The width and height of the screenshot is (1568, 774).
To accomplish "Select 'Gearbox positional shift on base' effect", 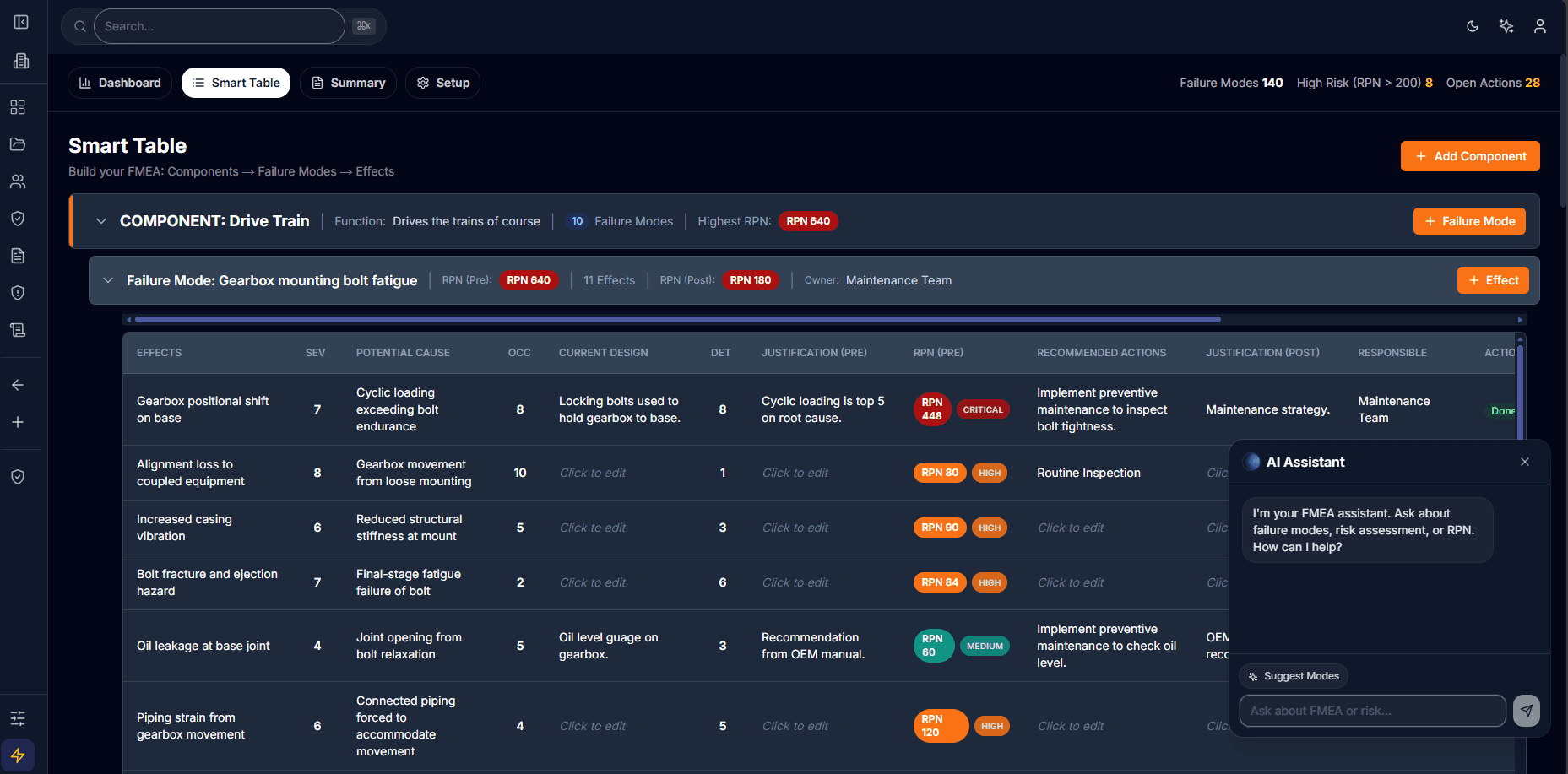I will click(x=203, y=409).
